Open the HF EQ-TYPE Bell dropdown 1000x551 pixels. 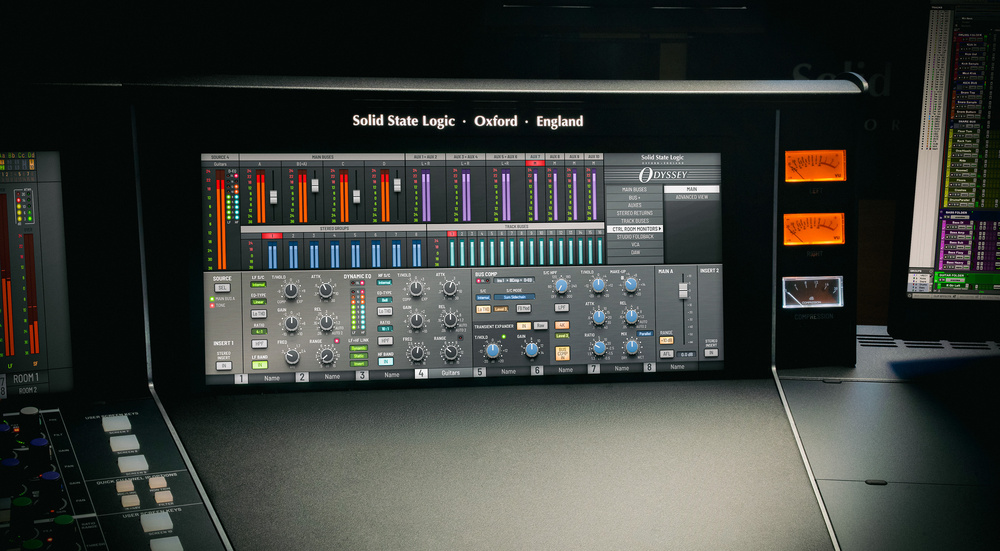point(385,300)
